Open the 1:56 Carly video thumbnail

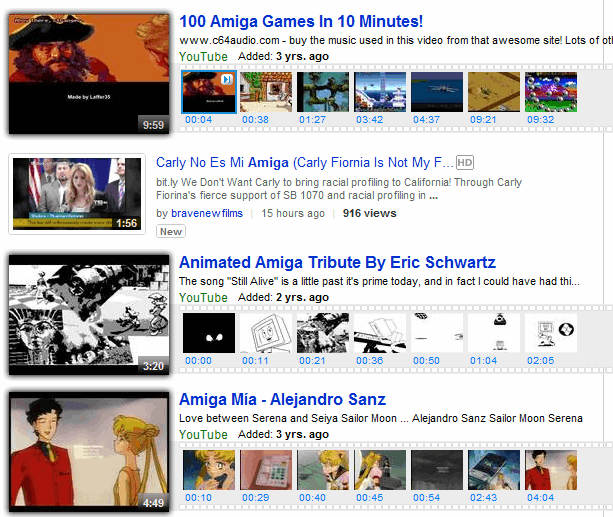point(77,194)
